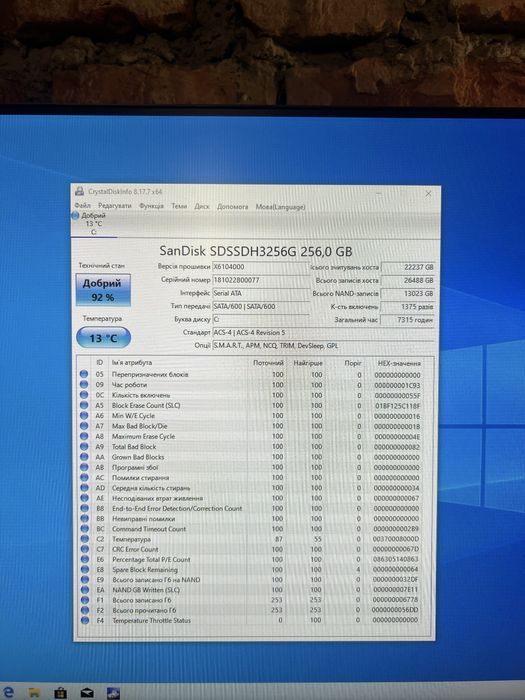Viewport: 525px width, 700px height.
Task: Open the Мова(Language) menu
Action: [280, 207]
